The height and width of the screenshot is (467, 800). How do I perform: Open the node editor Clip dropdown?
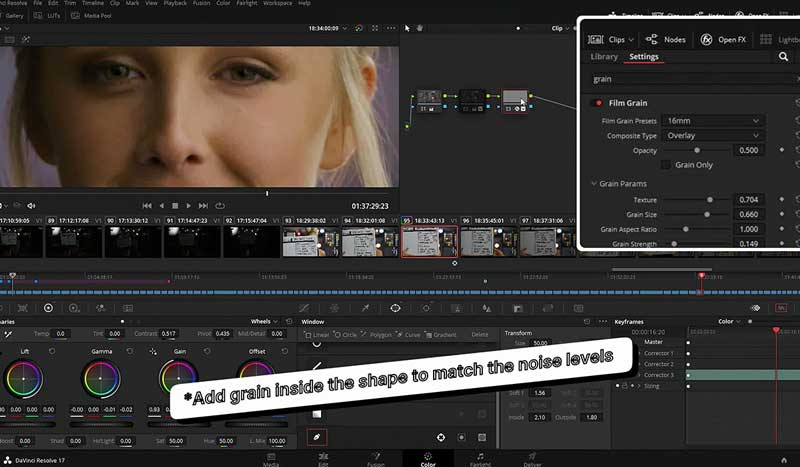coord(560,29)
